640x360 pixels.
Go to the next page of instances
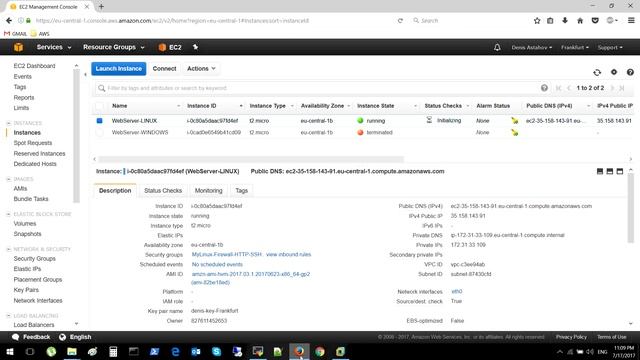tap(612, 88)
